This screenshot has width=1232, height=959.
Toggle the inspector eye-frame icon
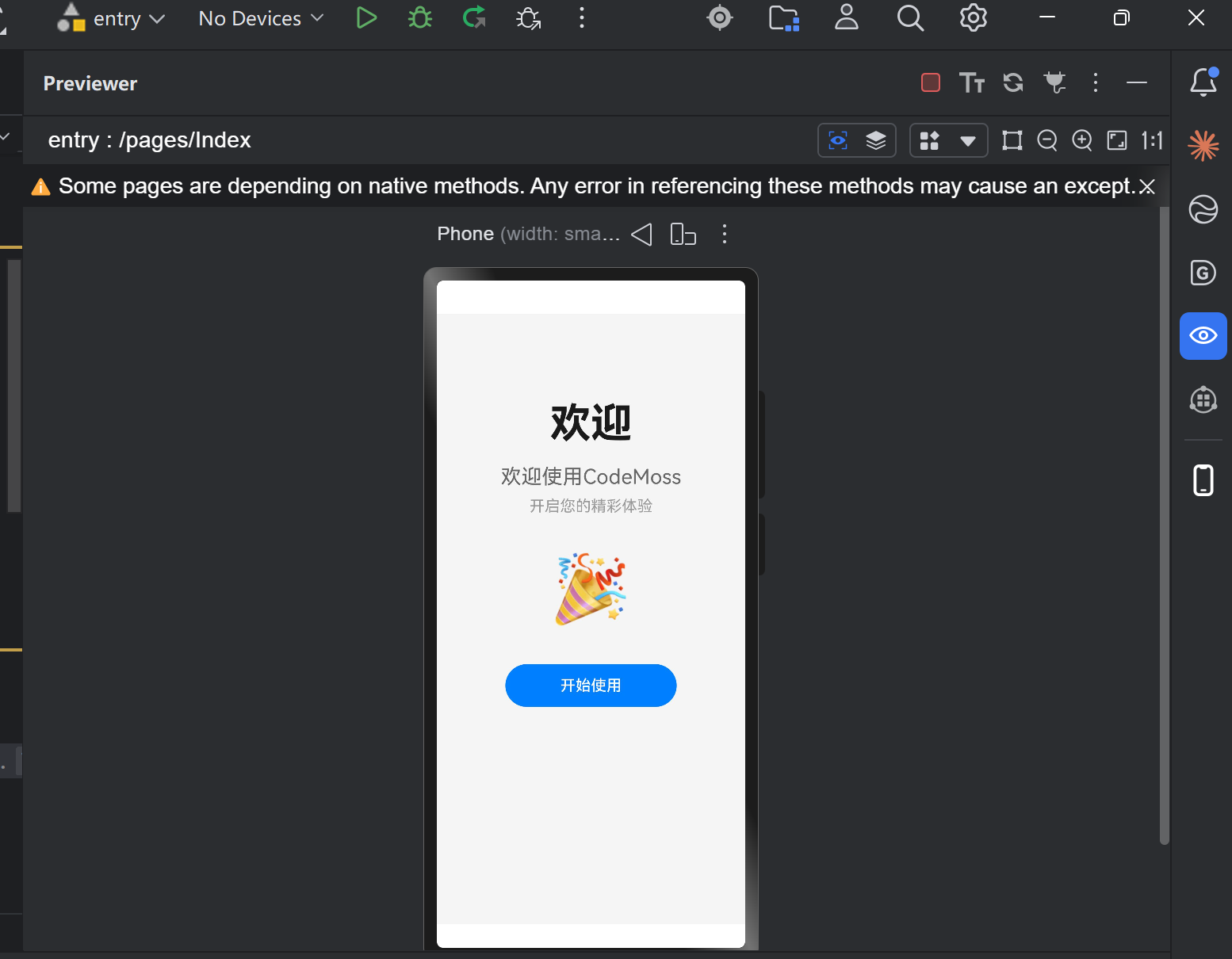click(x=838, y=140)
